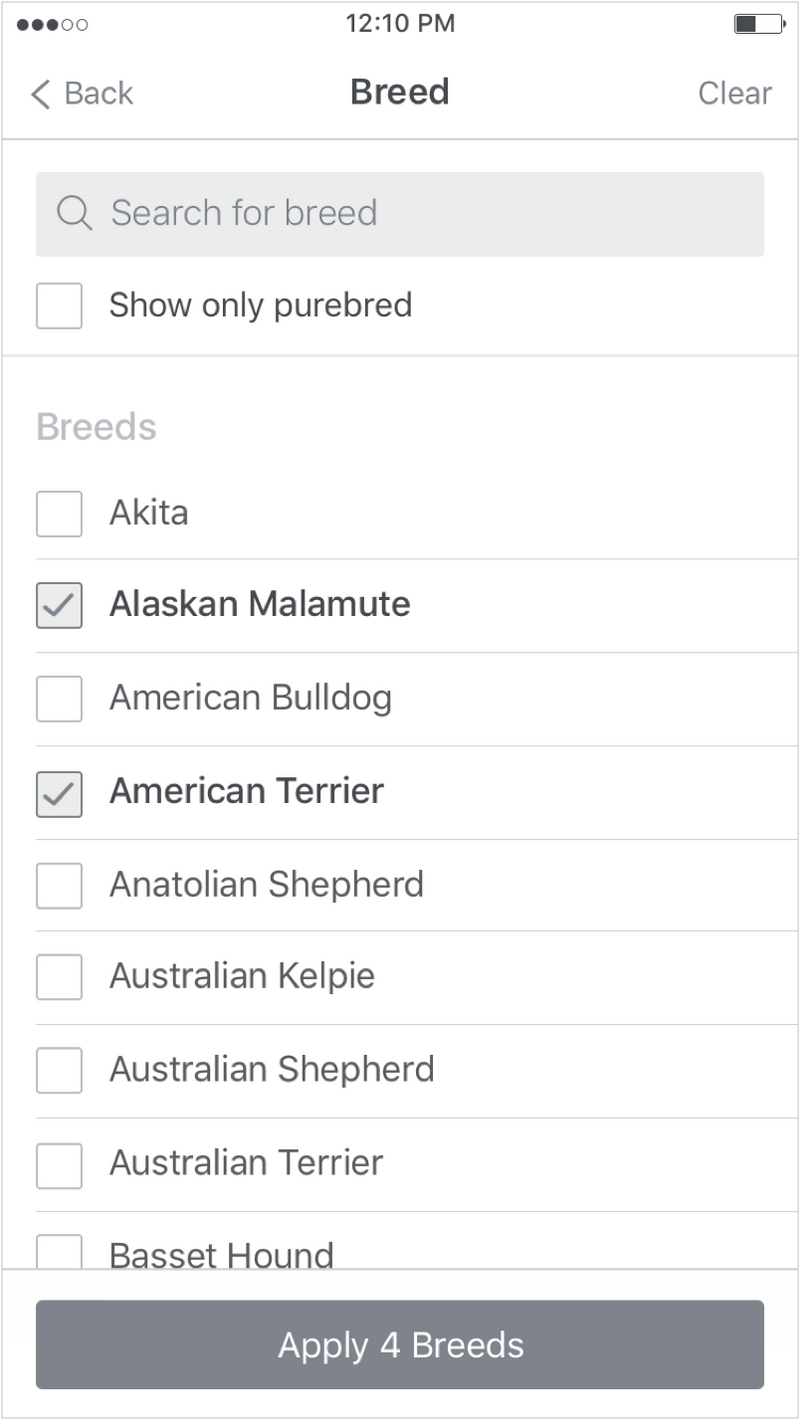Mark the Australian Terrier checkbox
This screenshot has width=800, height=1419.
59,1164
